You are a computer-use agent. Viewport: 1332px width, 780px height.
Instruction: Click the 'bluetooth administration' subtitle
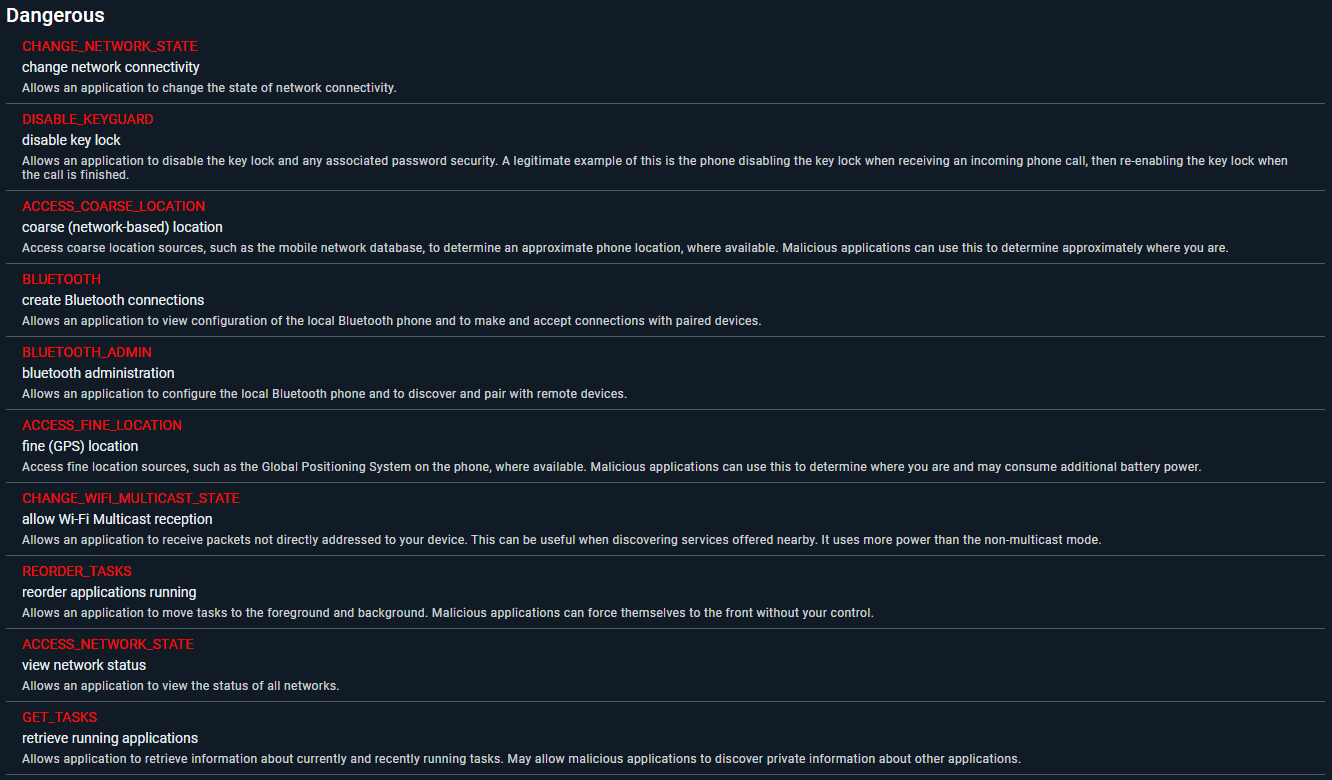98,373
